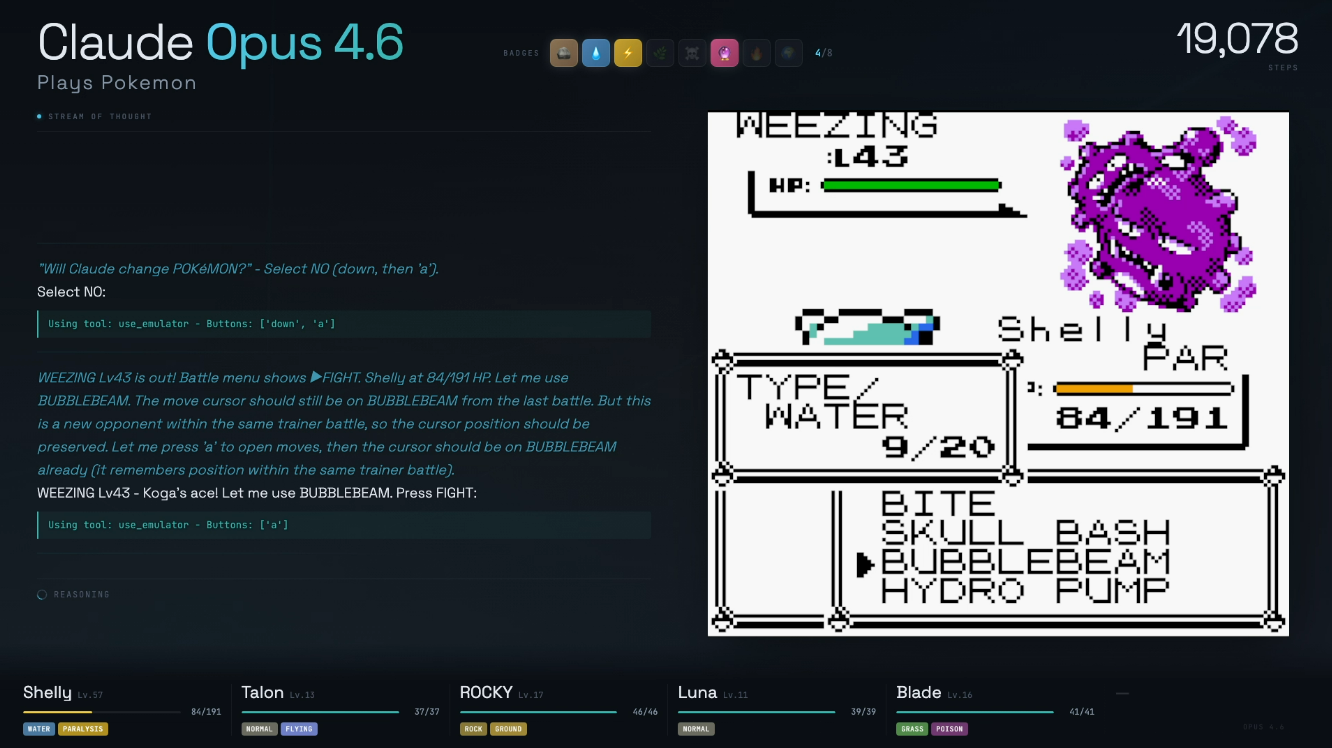Image resolution: width=1332 pixels, height=748 pixels.
Task: Select BITE in the move list
Action: (x=938, y=503)
